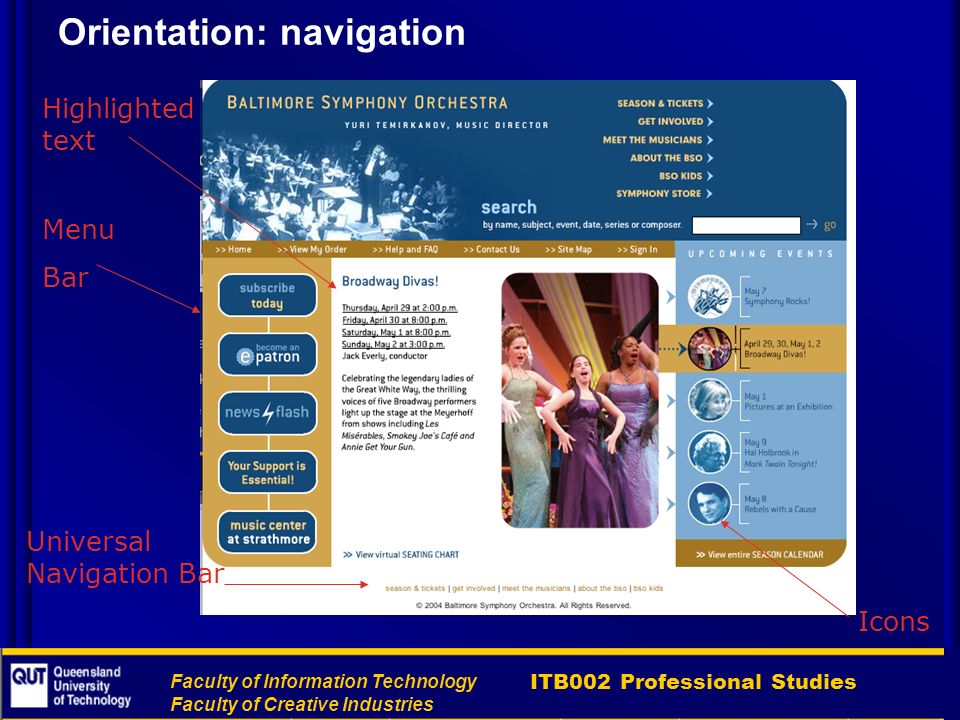Open Season & Tickets menu item
The image size is (960, 720).
point(660,103)
